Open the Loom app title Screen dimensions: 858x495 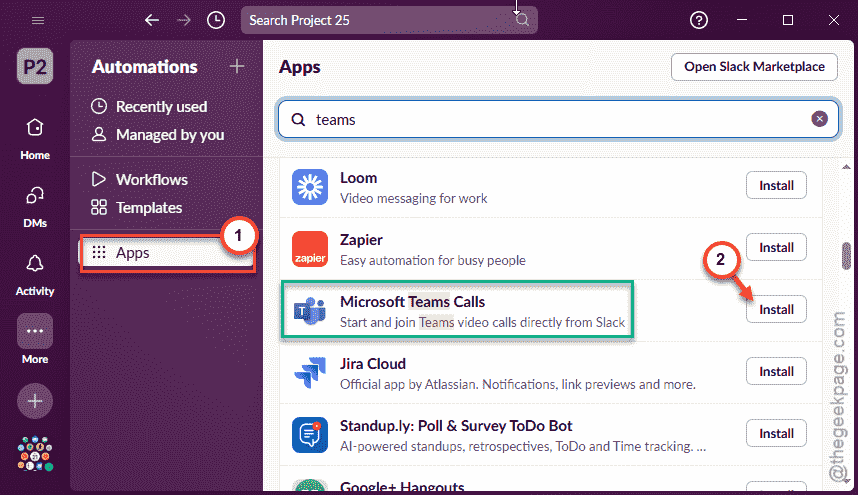coord(358,178)
